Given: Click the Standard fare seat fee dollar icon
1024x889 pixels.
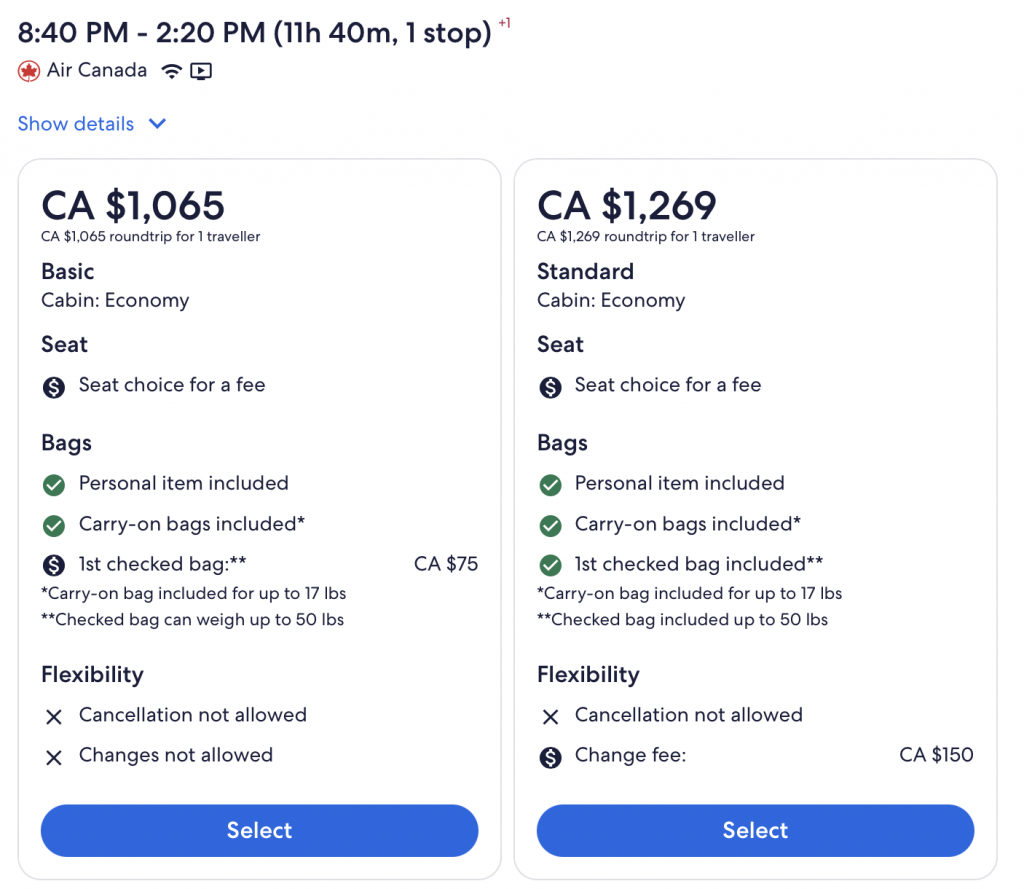Looking at the screenshot, I should pyautogui.click(x=550, y=387).
